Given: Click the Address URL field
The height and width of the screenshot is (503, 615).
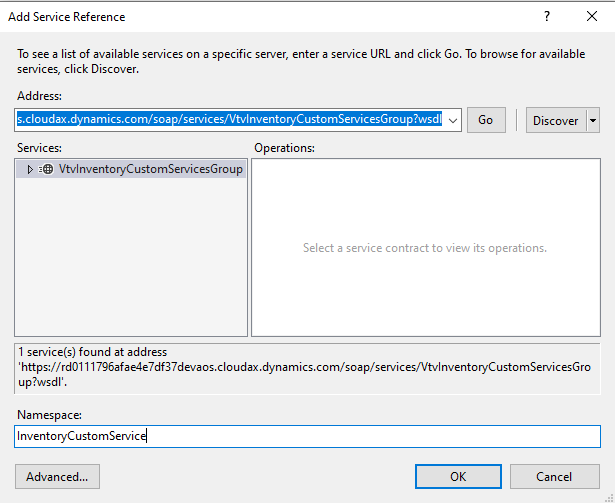Looking at the screenshot, I should click(x=231, y=120).
